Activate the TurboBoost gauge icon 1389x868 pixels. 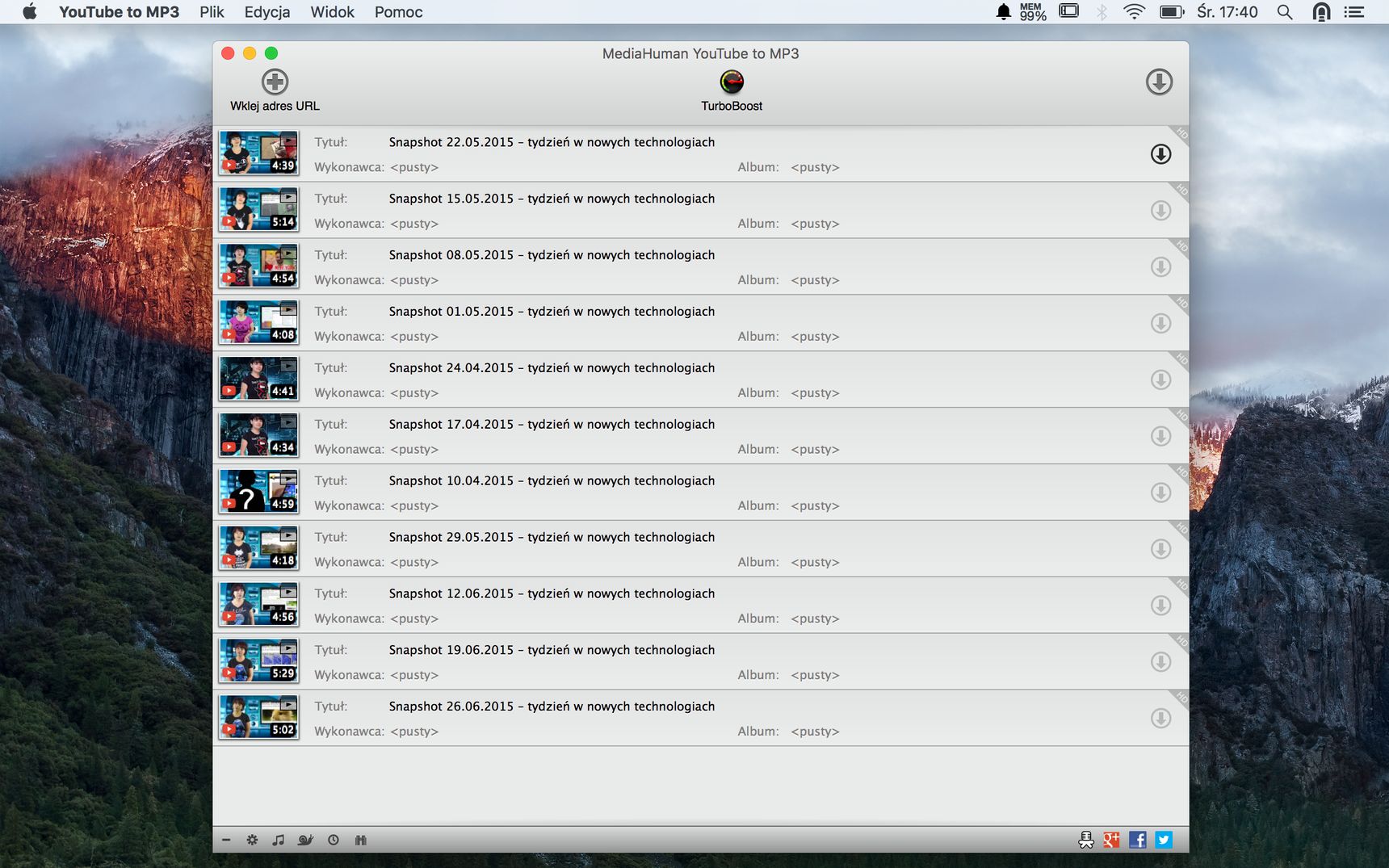[x=732, y=82]
